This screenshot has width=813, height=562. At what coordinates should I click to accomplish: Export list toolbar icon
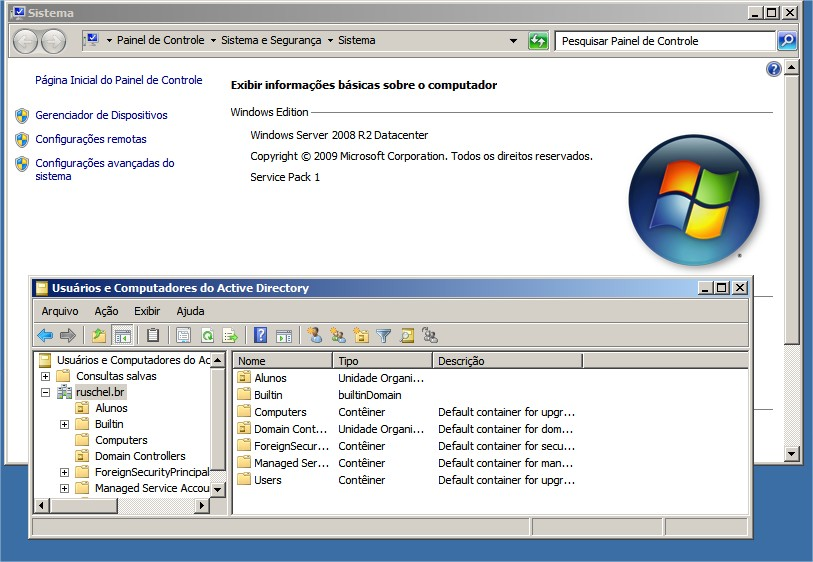coord(230,336)
